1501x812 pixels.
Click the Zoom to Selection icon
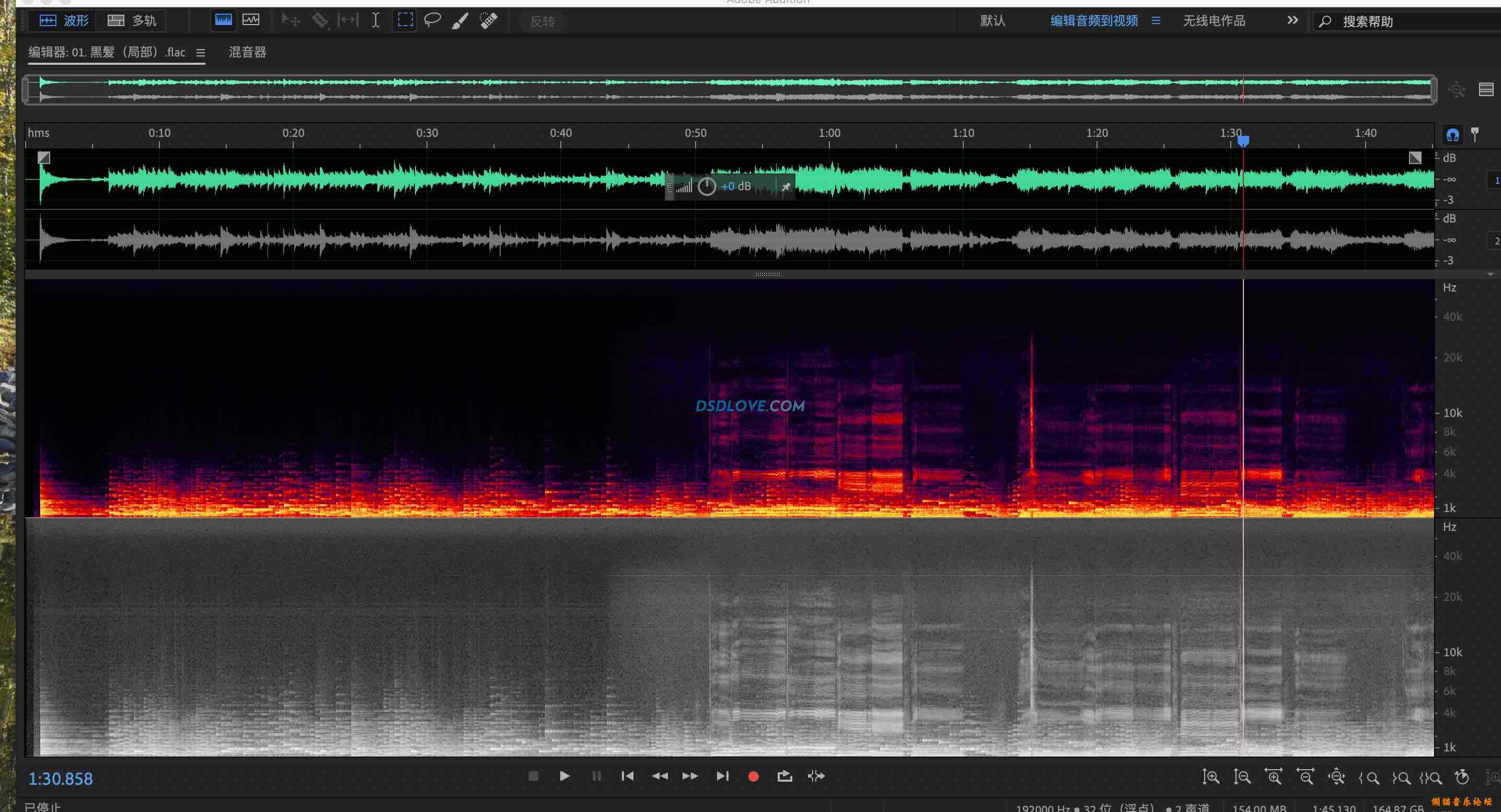tap(1430, 778)
